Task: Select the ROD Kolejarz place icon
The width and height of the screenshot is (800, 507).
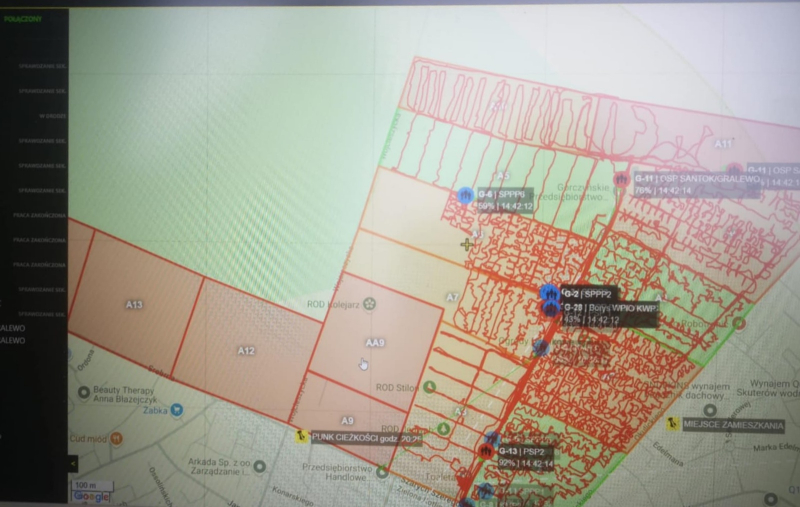Action: click(369, 302)
